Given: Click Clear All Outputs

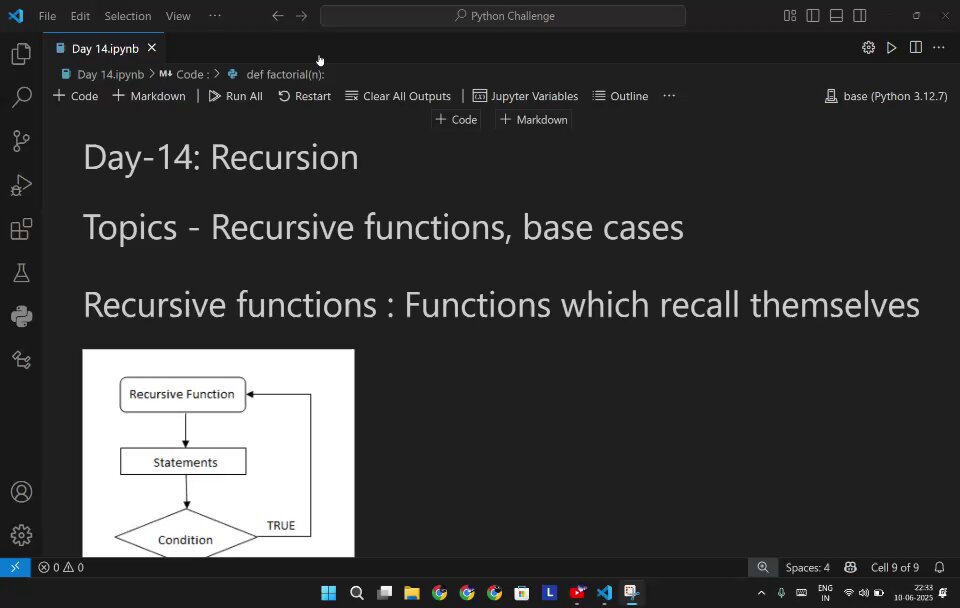Looking at the screenshot, I should pyautogui.click(x=398, y=96).
